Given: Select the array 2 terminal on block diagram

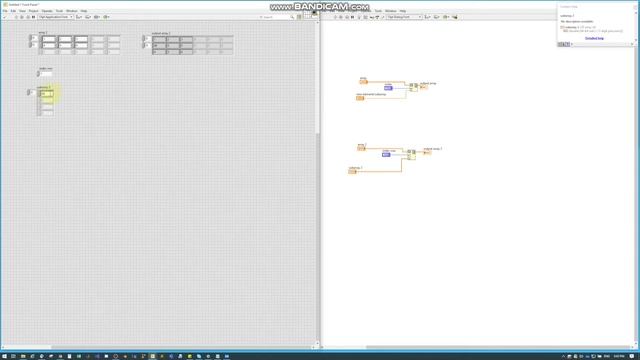Looking at the screenshot, I should (x=361, y=149).
